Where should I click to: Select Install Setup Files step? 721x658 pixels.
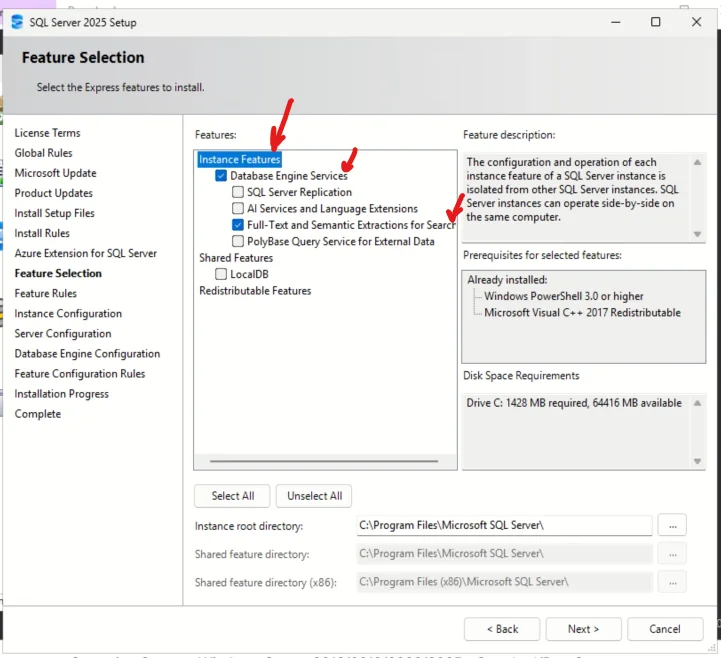coord(54,213)
